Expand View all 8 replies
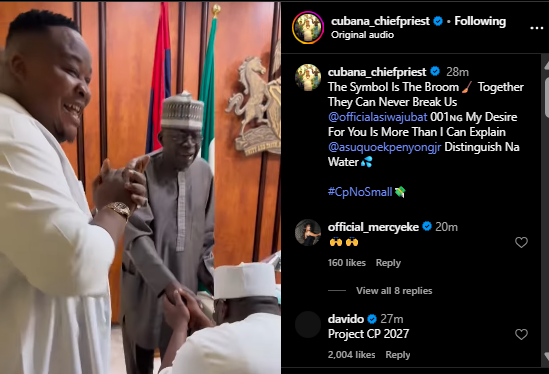The height and width of the screenshot is (374, 549). pyautogui.click(x=394, y=291)
